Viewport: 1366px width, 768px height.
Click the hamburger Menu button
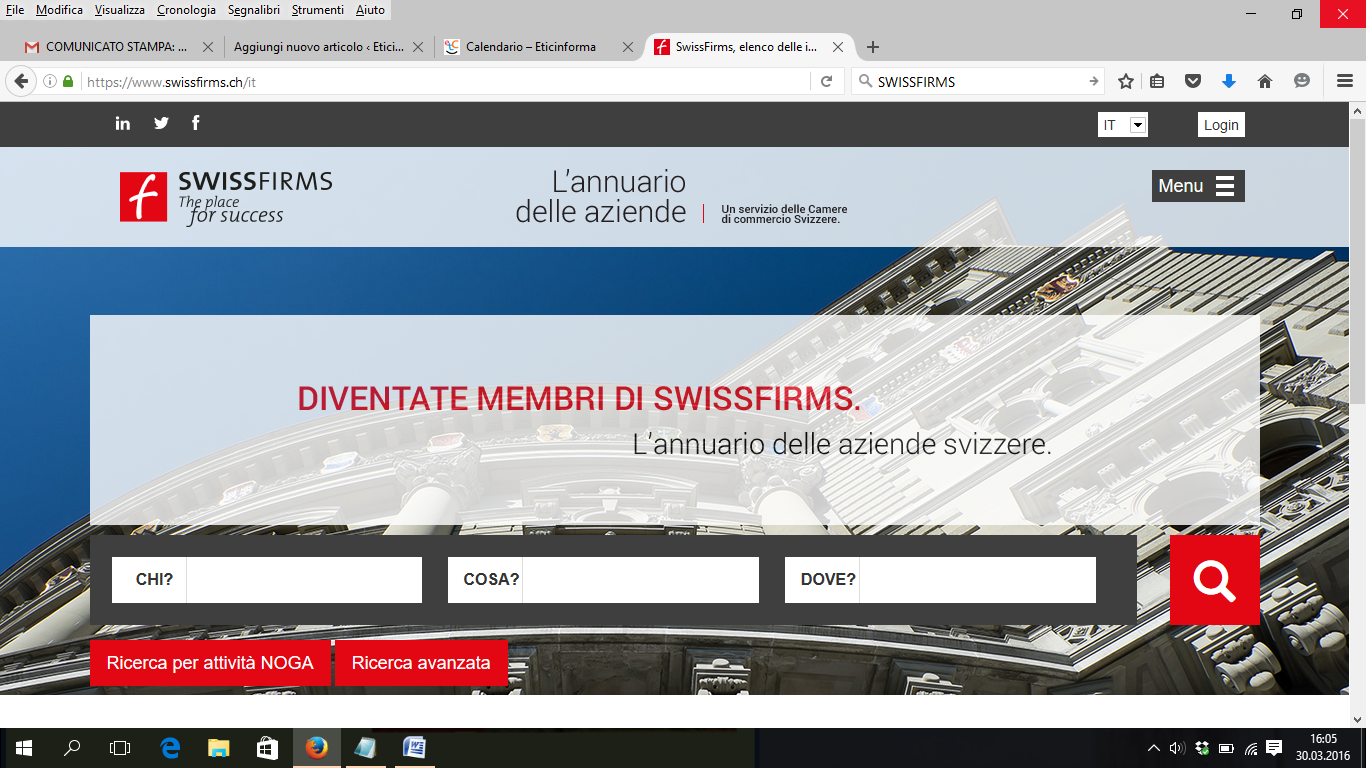[1198, 186]
